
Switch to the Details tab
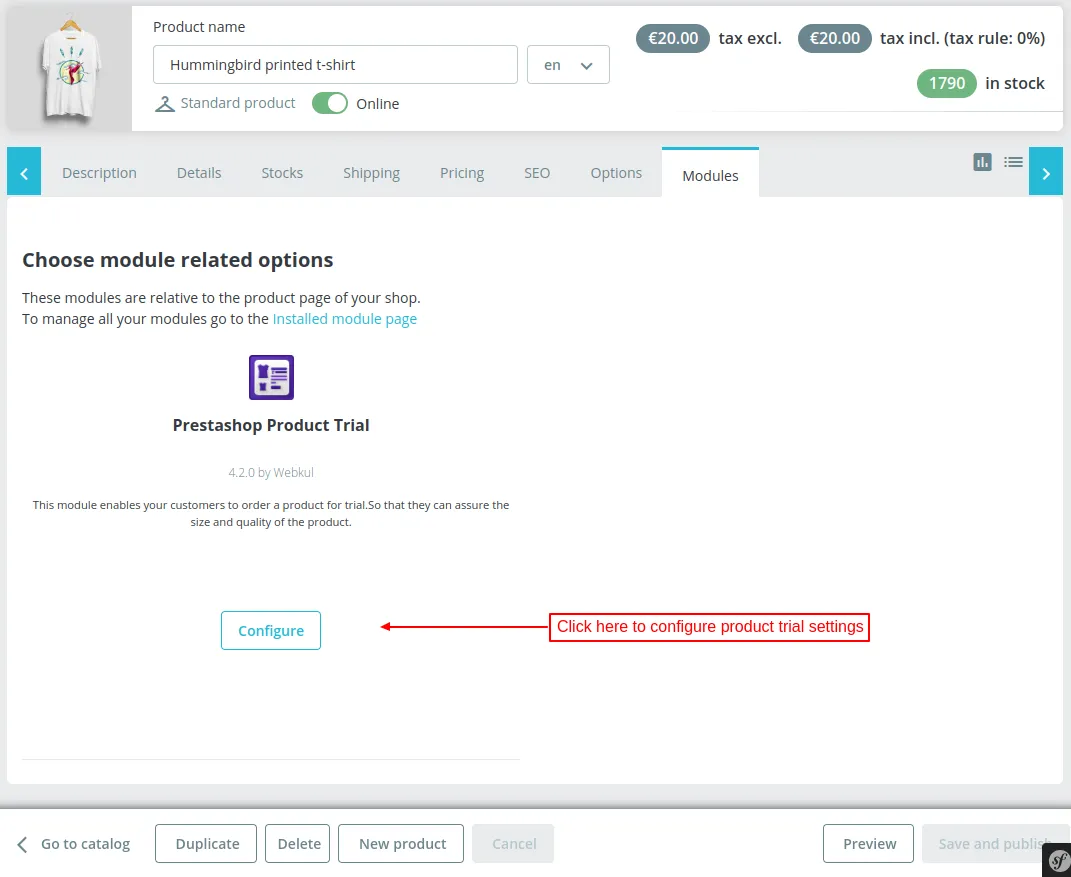tap(199, 173)
